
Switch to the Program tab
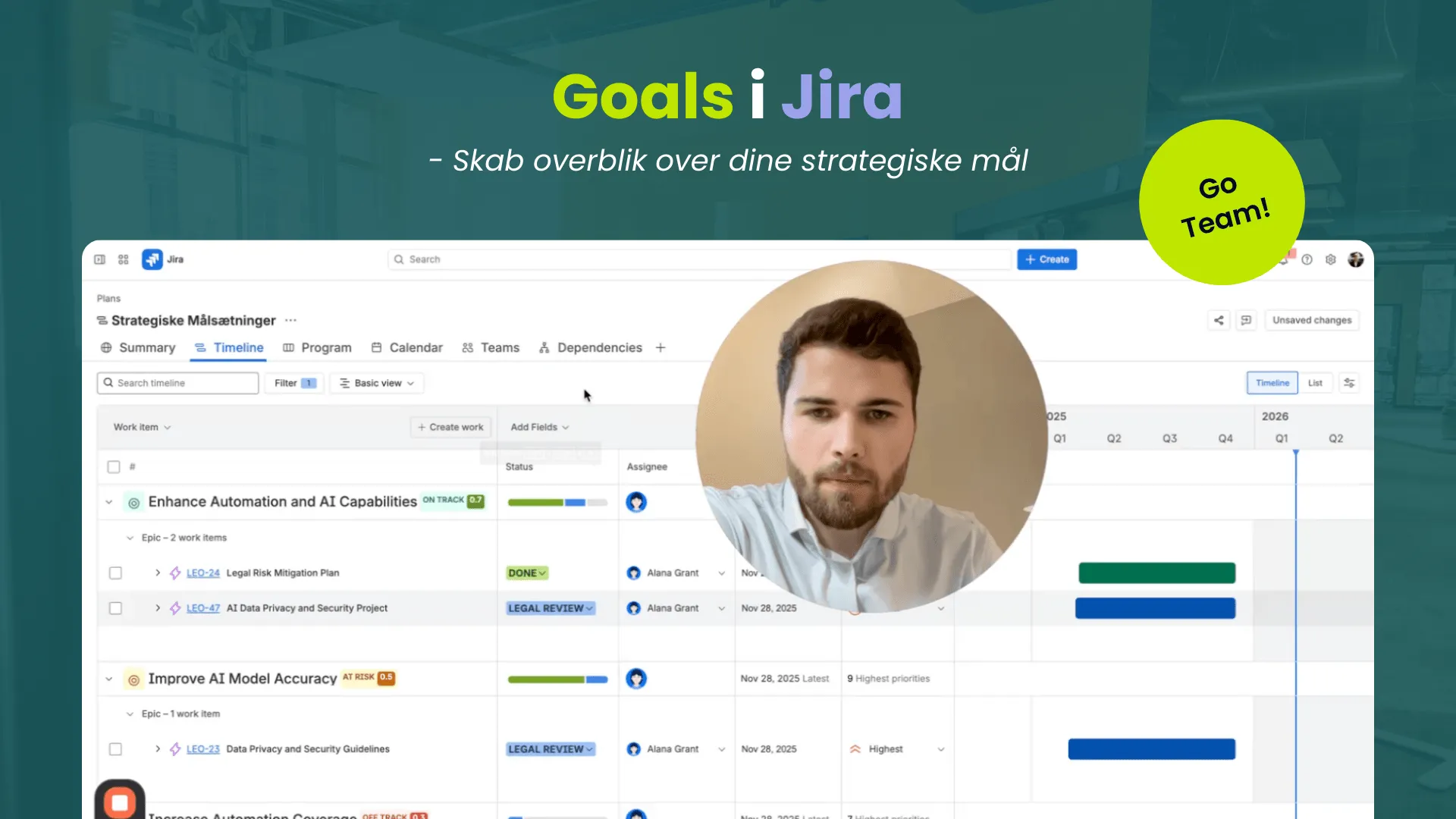(x=317, y=347)
